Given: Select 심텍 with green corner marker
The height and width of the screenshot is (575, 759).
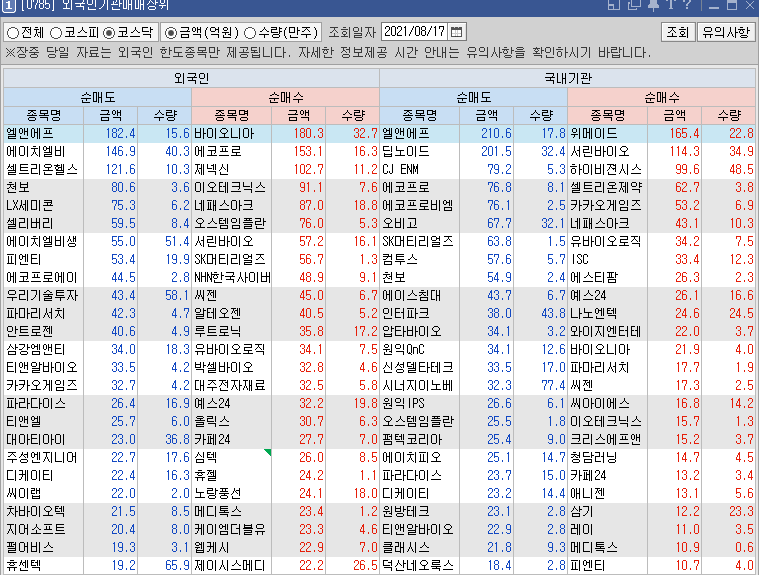Looking at the screenshot, I should click(x=206, y=457).
